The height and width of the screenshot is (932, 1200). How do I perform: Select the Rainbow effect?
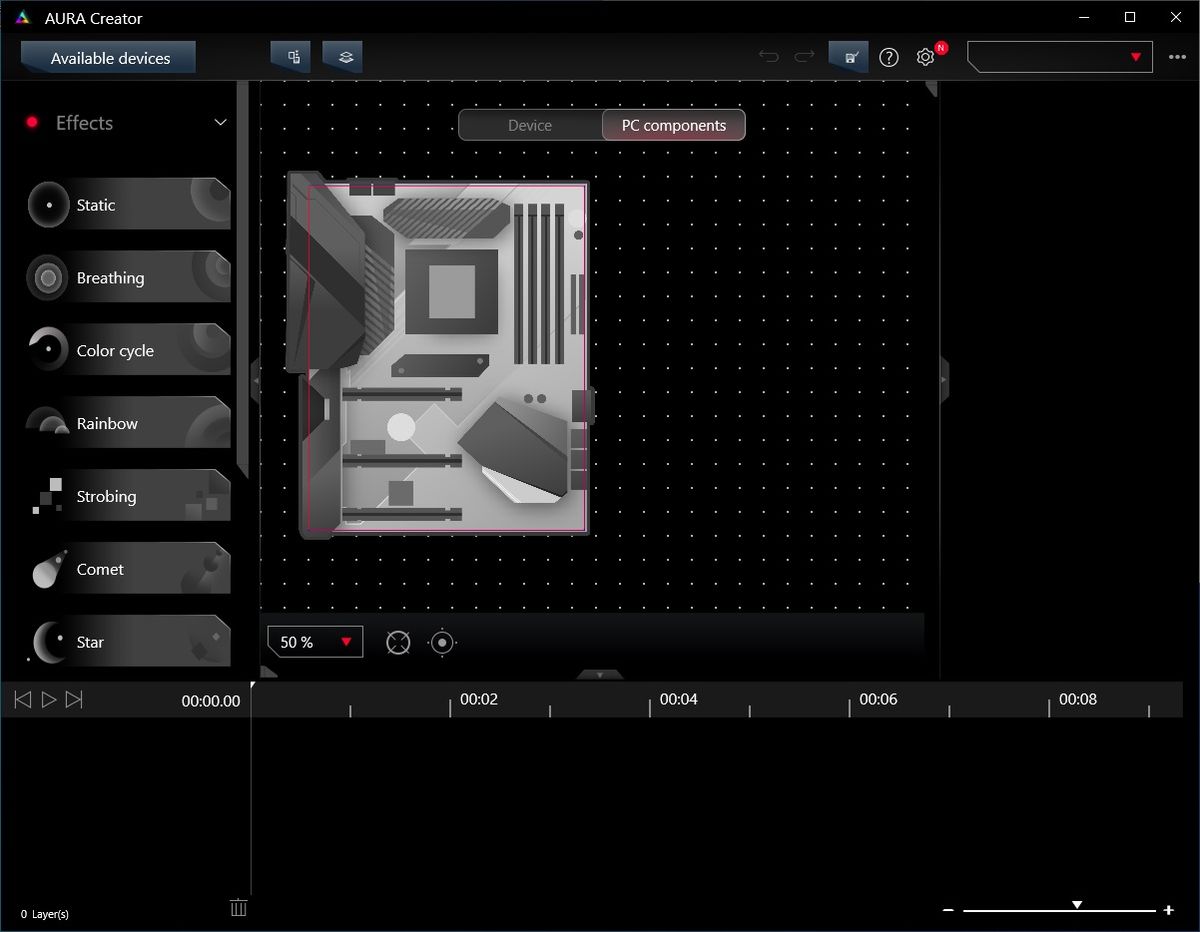(x=128, y=423)
